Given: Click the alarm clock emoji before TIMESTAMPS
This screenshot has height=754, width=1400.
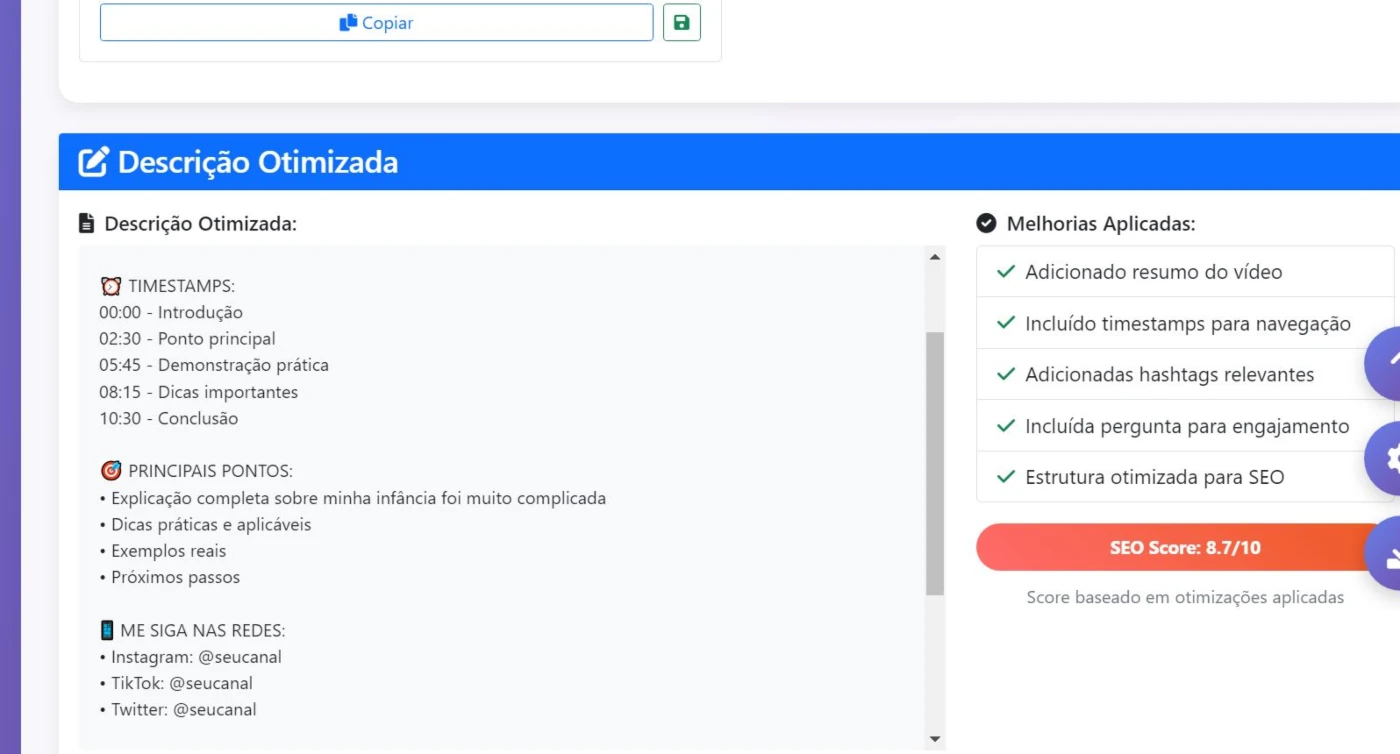Looking at the screenshot, I should pyautogui.click(x=110, y=286).
